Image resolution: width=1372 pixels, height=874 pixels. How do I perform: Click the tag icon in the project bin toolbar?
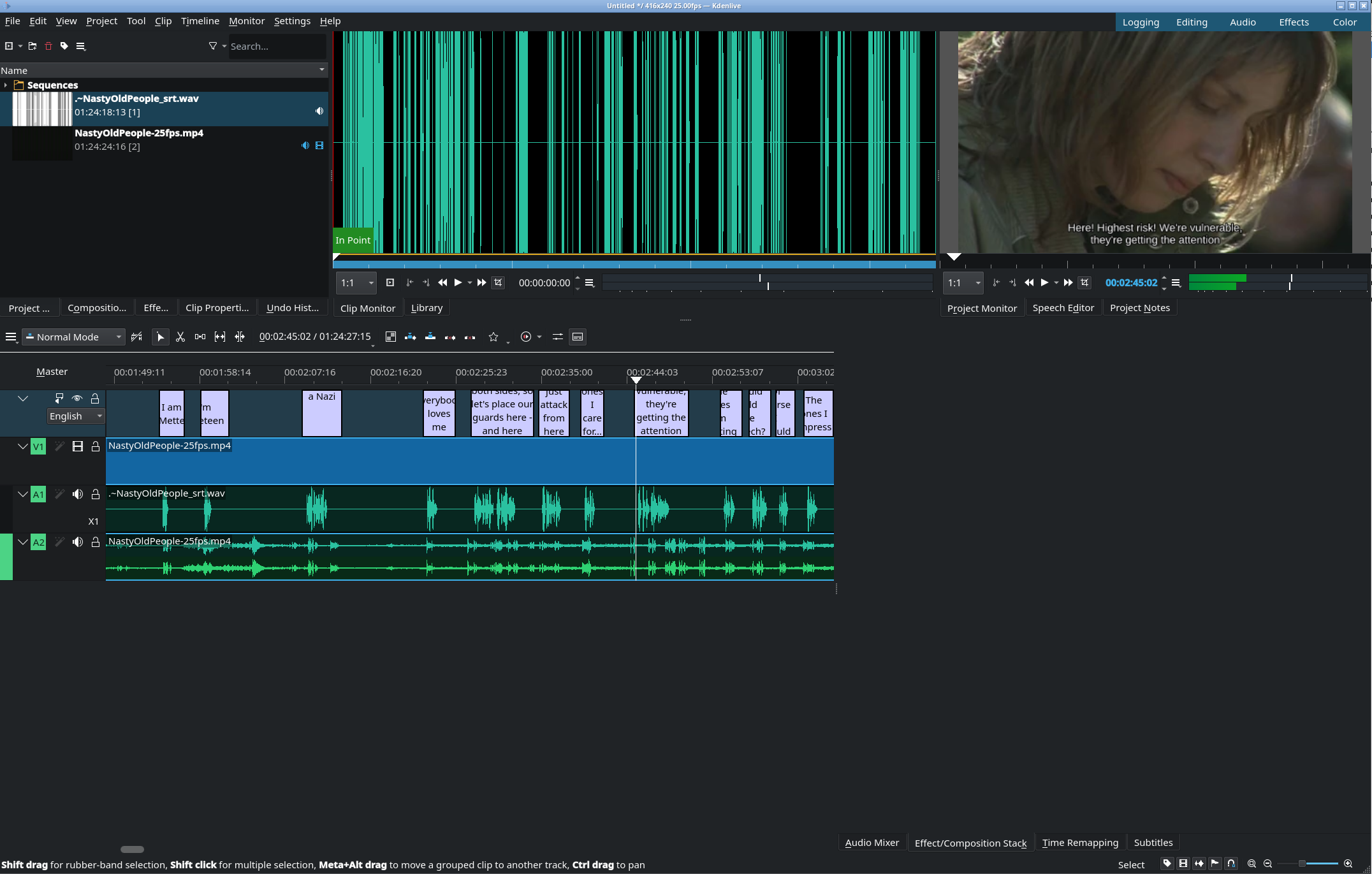pos(64,46)
